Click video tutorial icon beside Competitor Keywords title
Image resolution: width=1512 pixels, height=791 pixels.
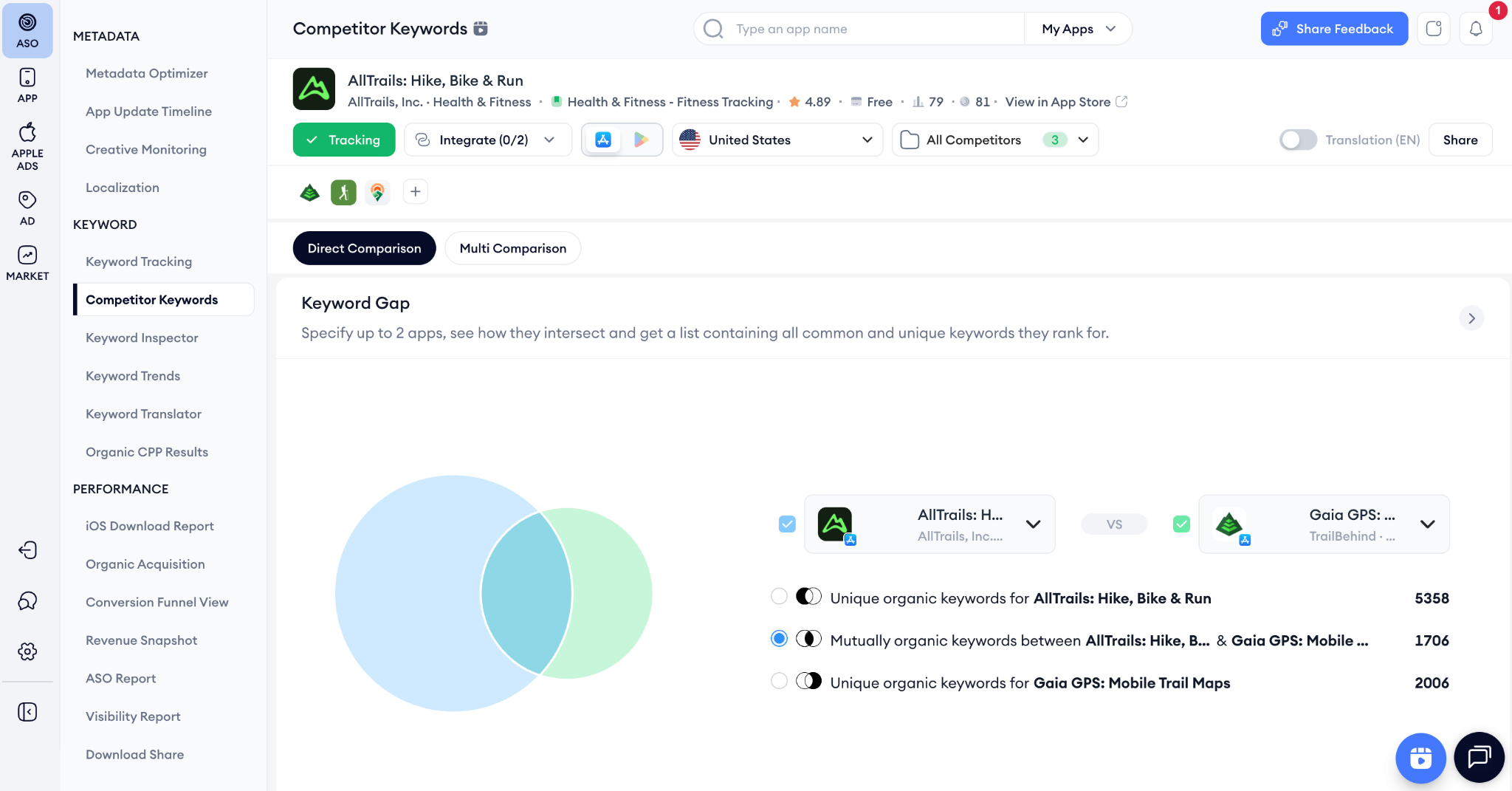[x=481, y=29]
